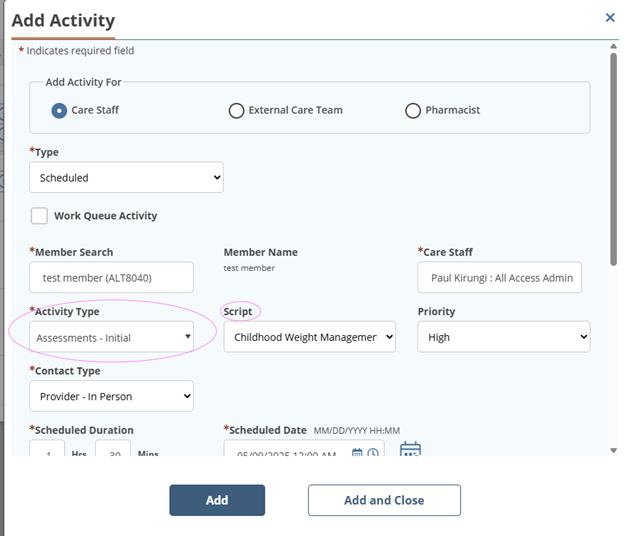Open the Script dropdown list
624x536 pixels.
coord(309,337)
